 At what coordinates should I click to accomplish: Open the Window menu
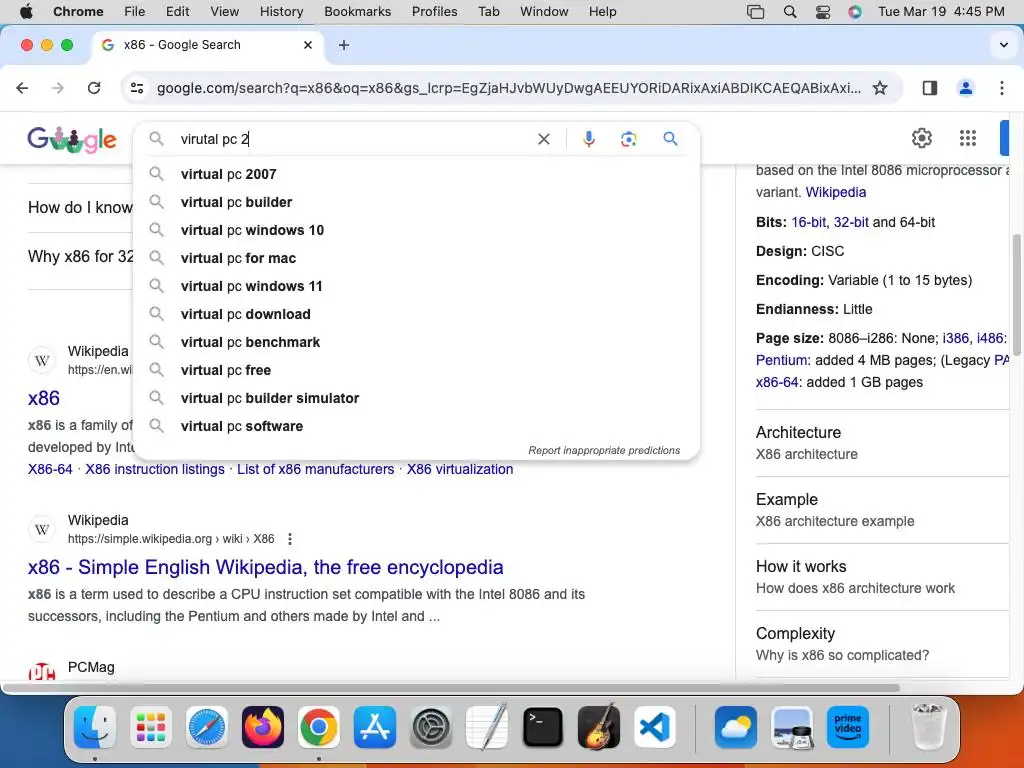(544, 12)
